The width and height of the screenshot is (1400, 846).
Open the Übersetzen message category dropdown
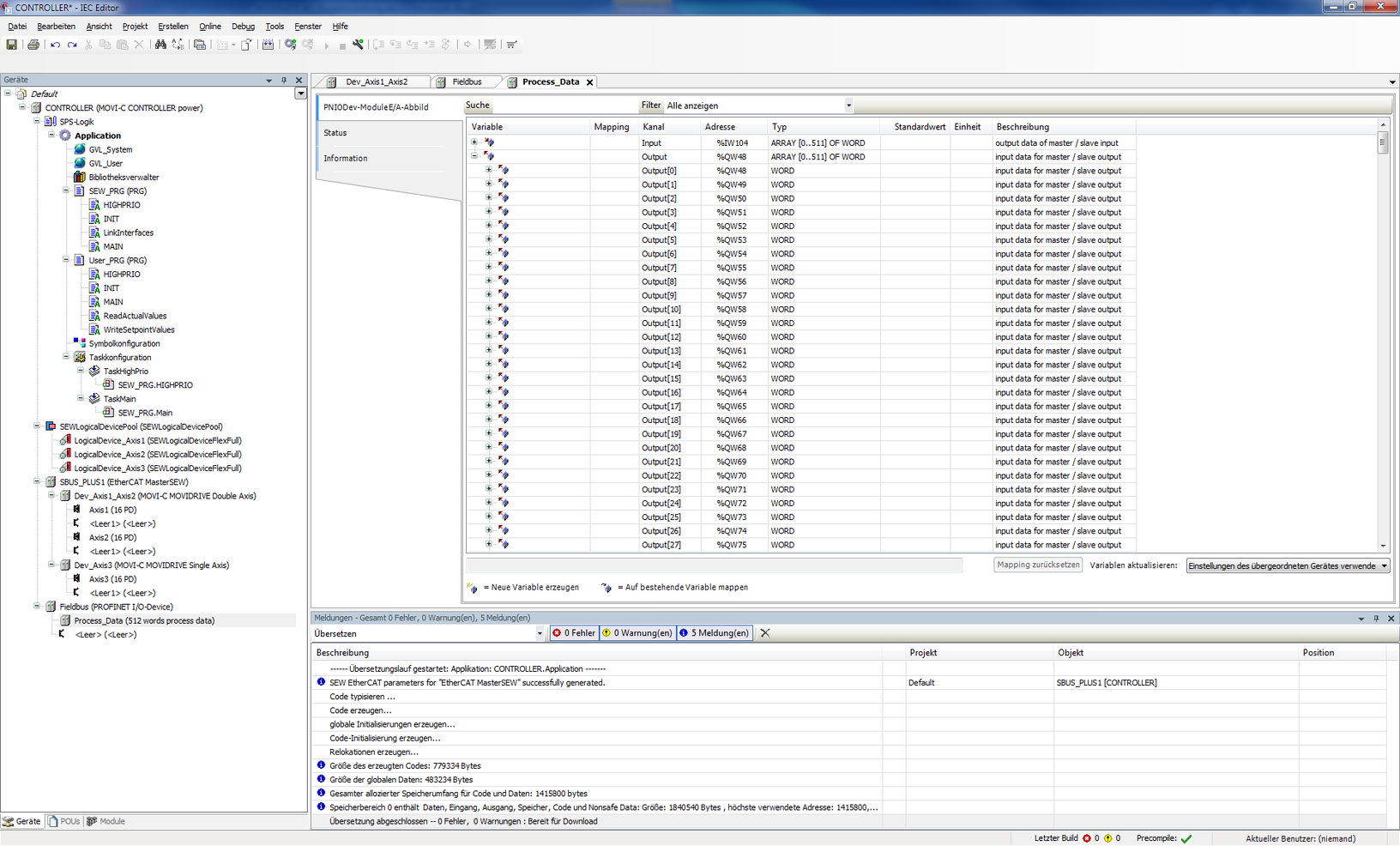(x=540, y=633)
